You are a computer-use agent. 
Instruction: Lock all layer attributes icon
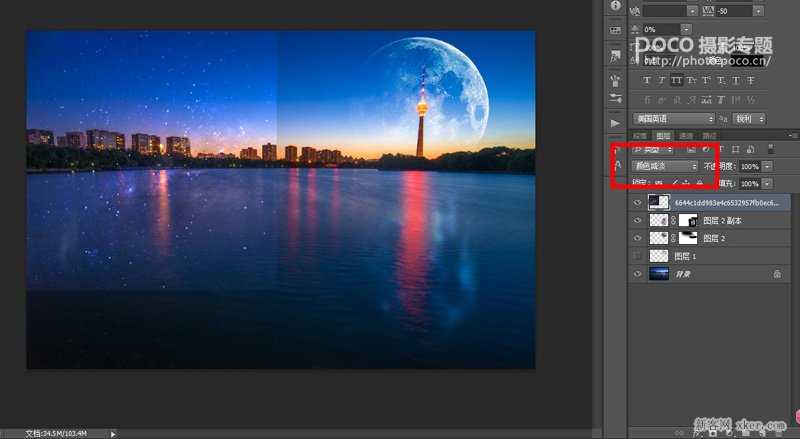pos(700,183)
